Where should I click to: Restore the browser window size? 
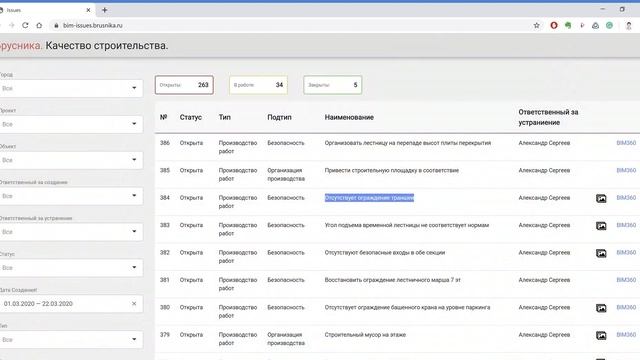(x=622, y=9)
